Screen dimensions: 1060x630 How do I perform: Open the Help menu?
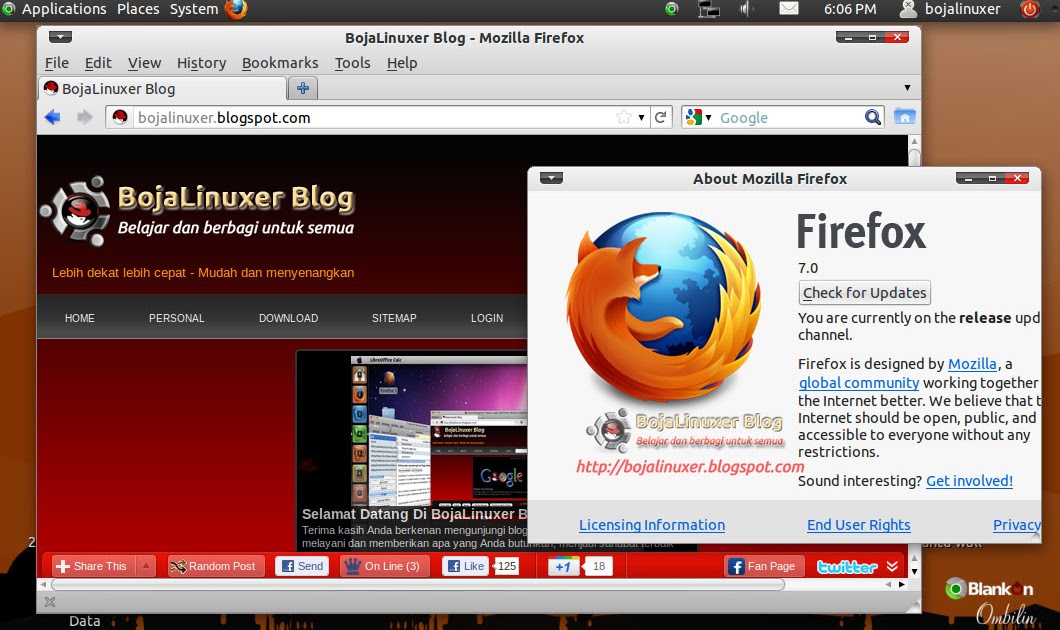(x=402, y=63)
